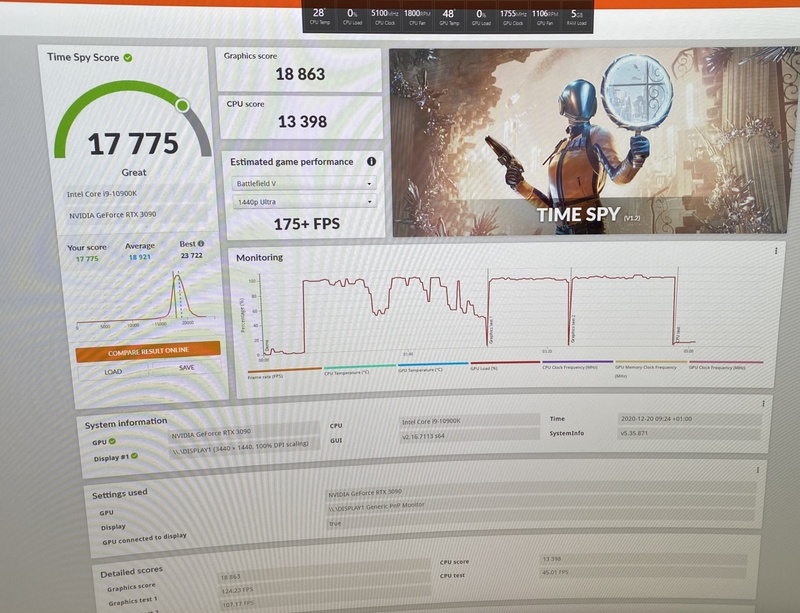Click the Graphics test 1 124.23 FPS value
The width and height of the screenshot is (800, 613).
[324, 587]
